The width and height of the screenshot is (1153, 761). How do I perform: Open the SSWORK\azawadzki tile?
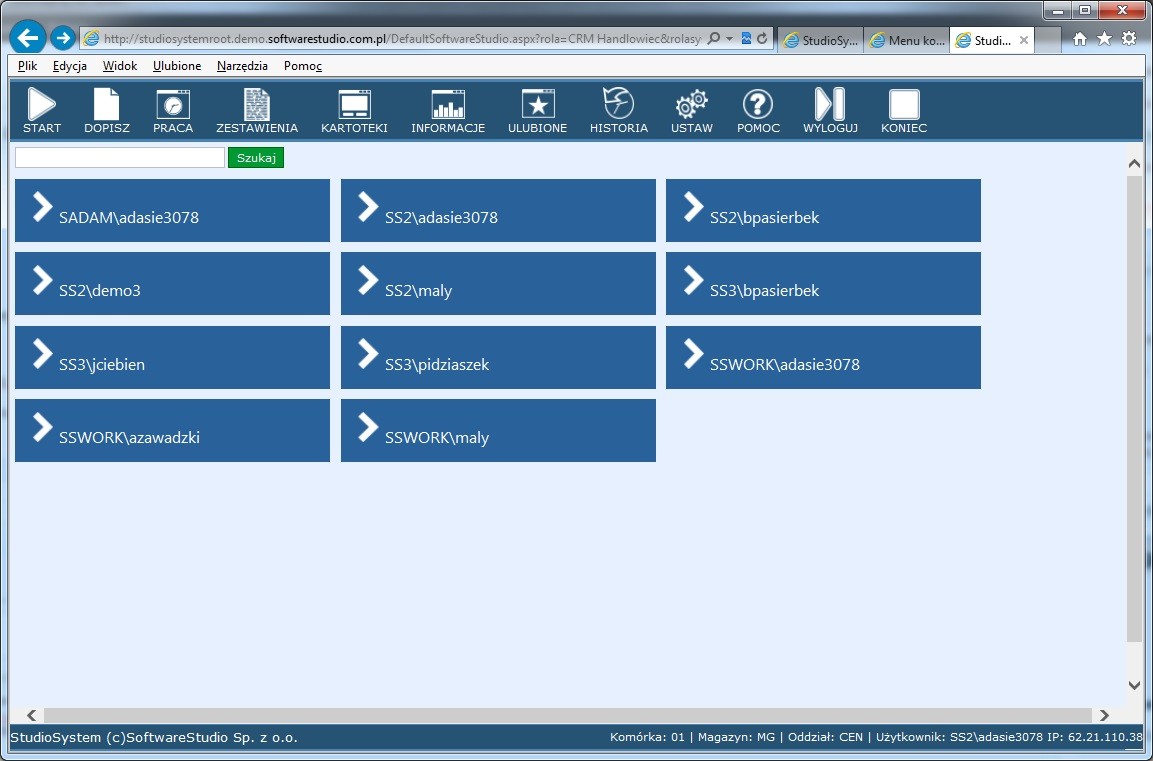[x=172, y=431]
